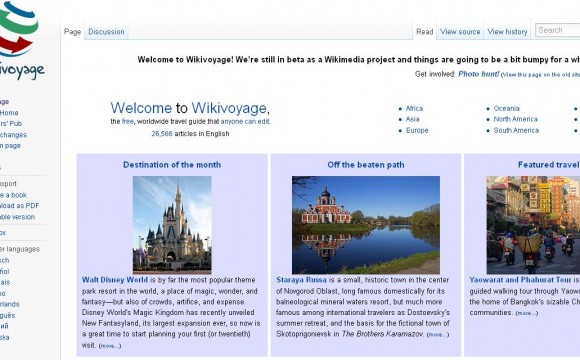Open the Home sidebar link

click(x=9, y=113)
